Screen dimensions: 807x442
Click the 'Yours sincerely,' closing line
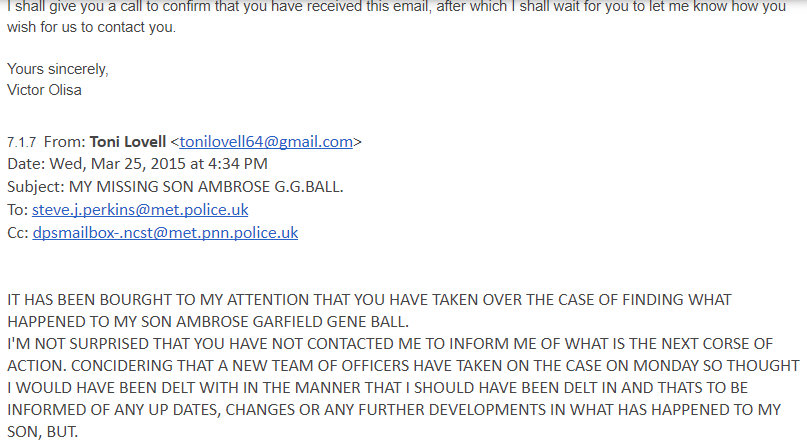pyautogui.click(x=57, y=69)
